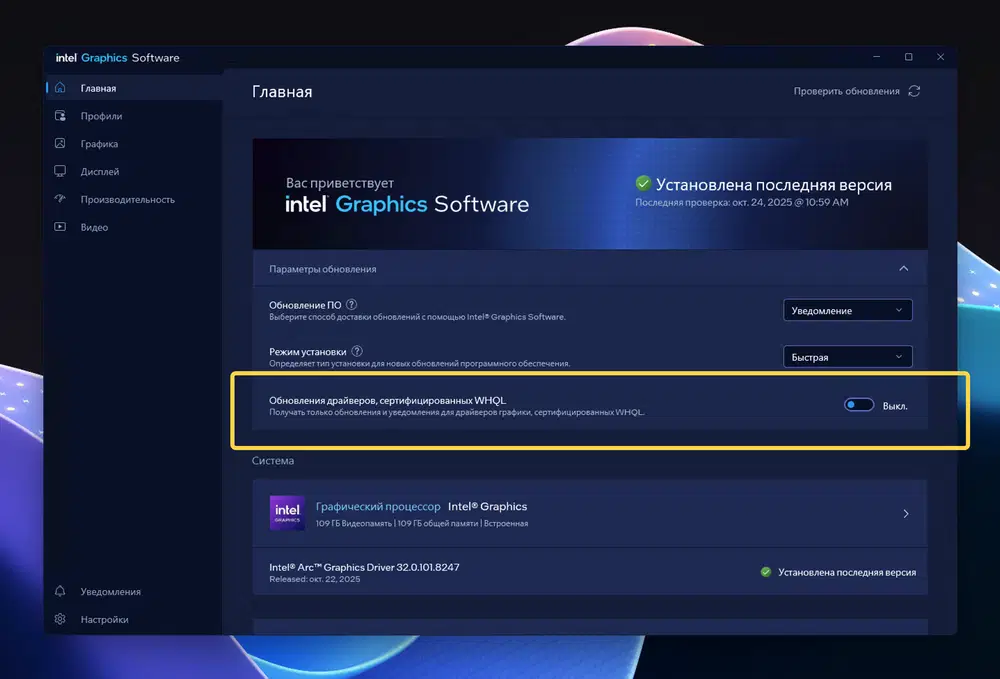Click Intel Arc Graphics Driver 32.0.101.8247 text
This screenshot has height=679, width=1000.
pyautogui.click(x=364, y=567)
